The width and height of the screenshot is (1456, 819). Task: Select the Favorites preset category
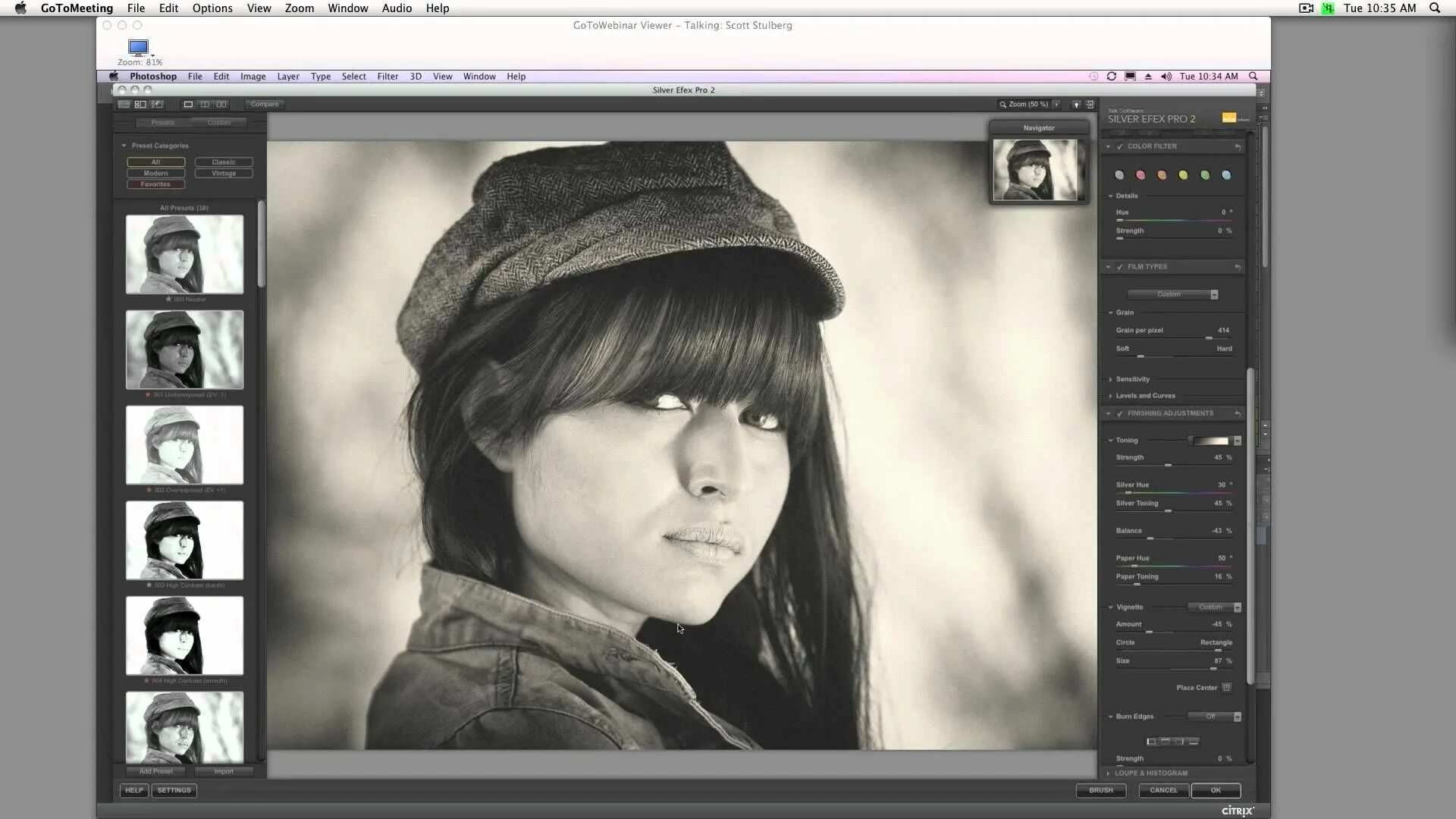(x=156, y=184)
